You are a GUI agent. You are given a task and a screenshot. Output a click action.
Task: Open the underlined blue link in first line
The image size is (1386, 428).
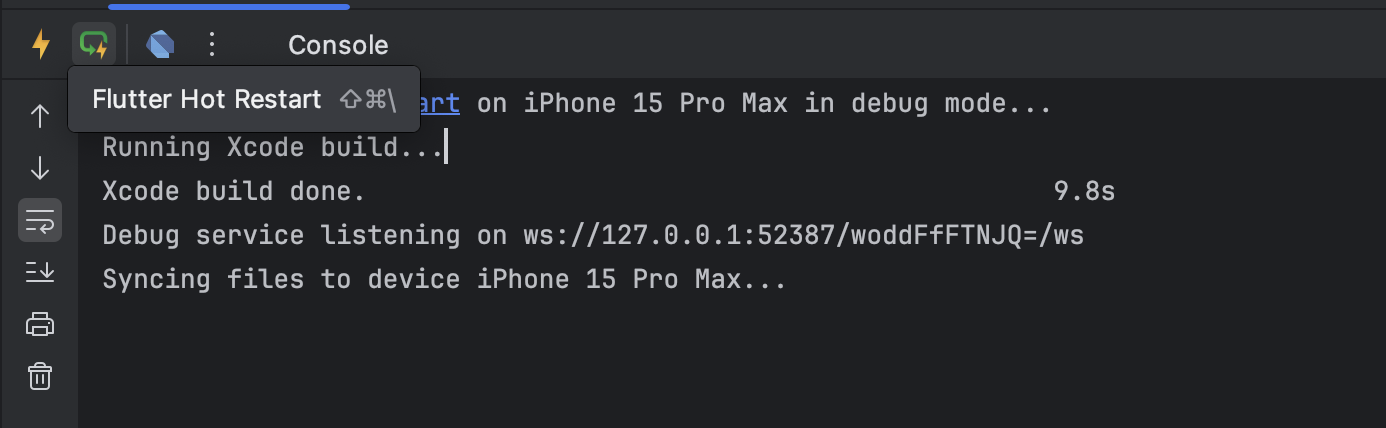tap(440, 103)
